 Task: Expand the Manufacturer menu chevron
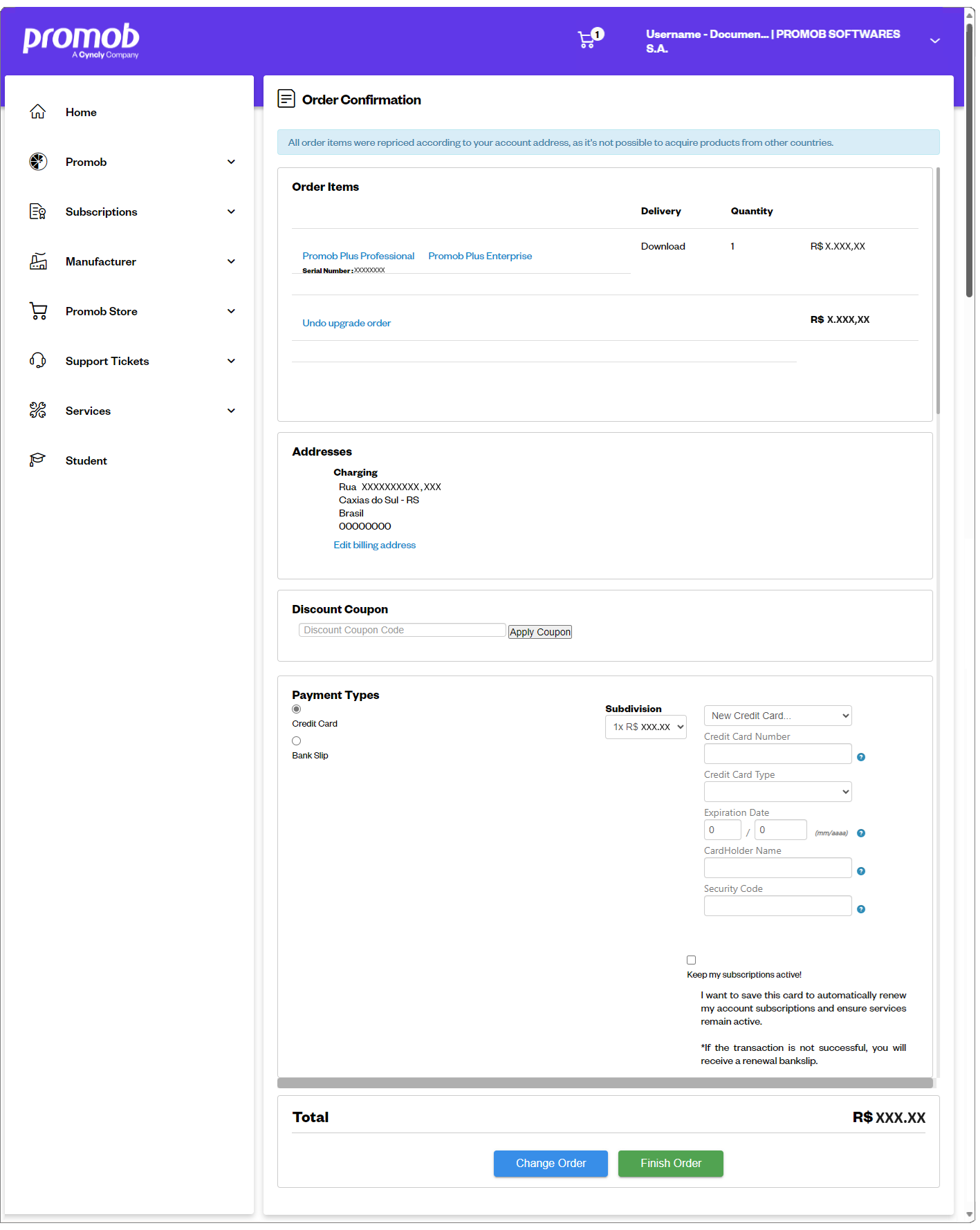click(x=231, y=261)
